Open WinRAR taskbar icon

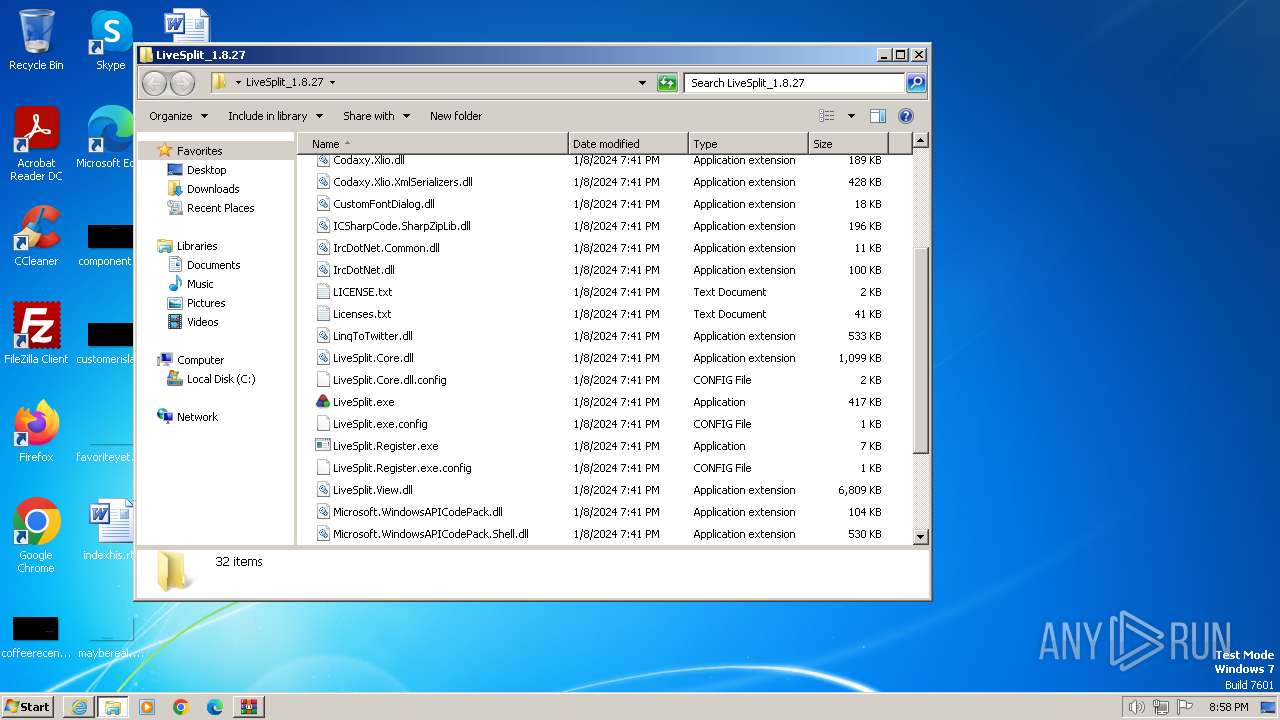[x=249, y=707]
